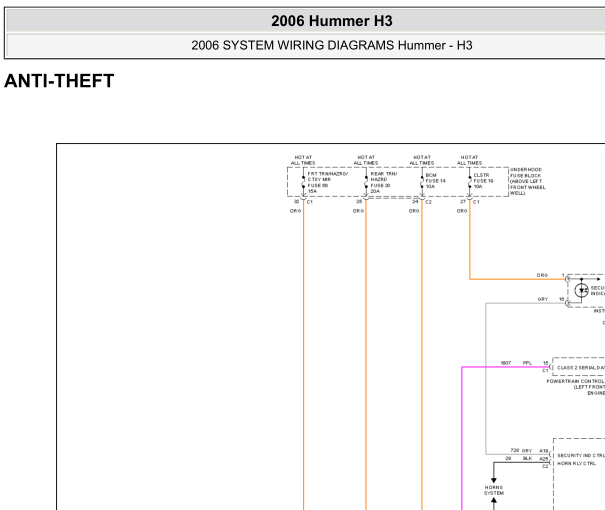605x510 pixels.
Task: Click the A19 connector pin label
Action: pos(544,451)
